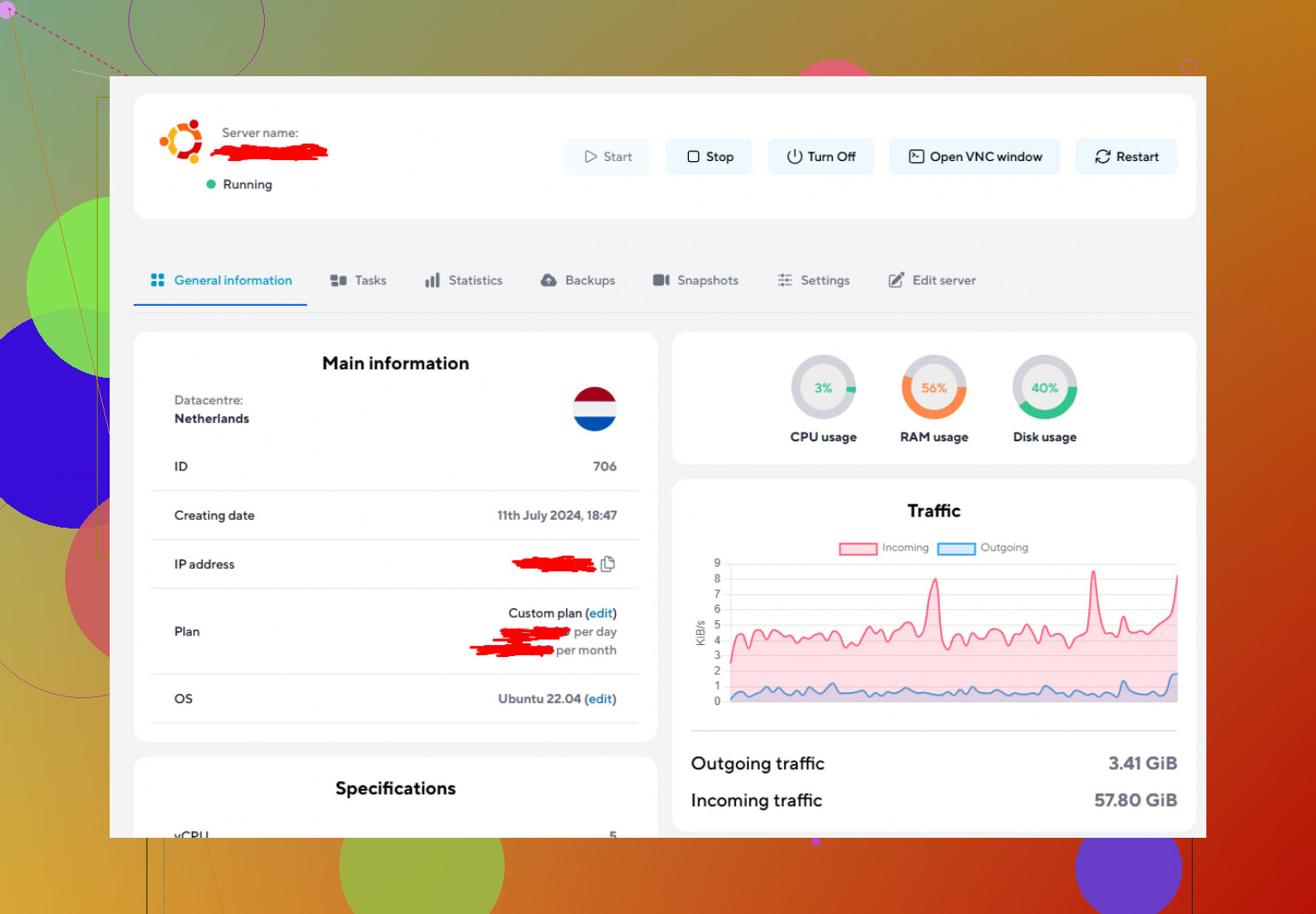Turn Off the server
1316x914 pixels.
click(820, 157)
